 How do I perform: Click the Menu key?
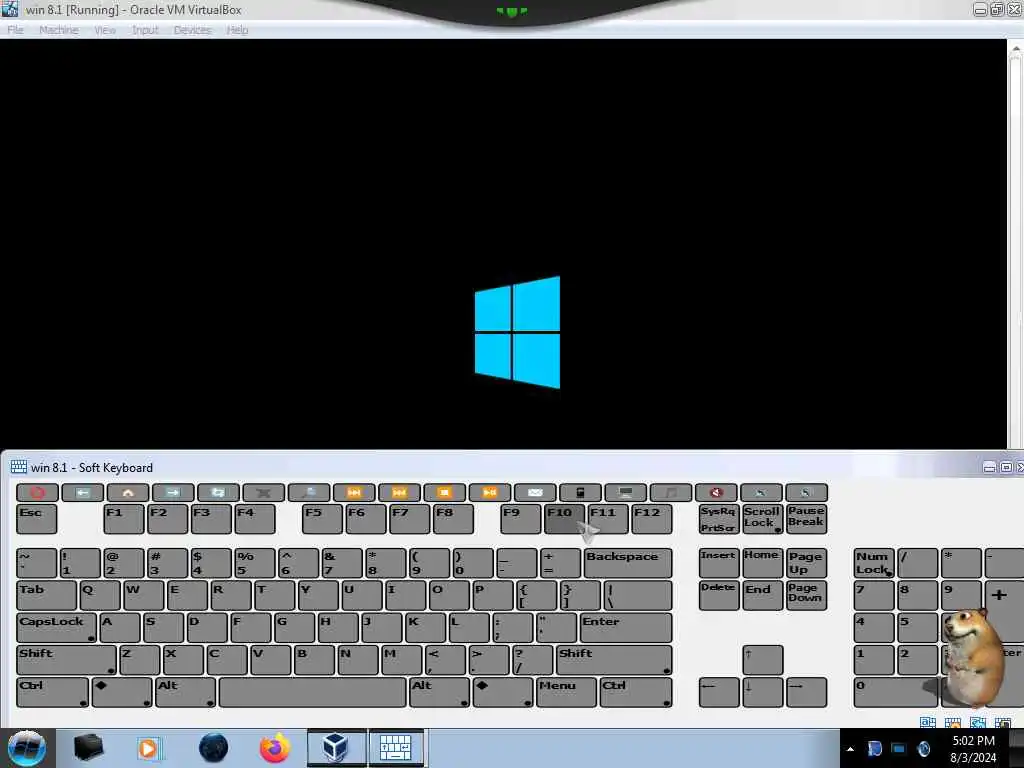[566, 692]
